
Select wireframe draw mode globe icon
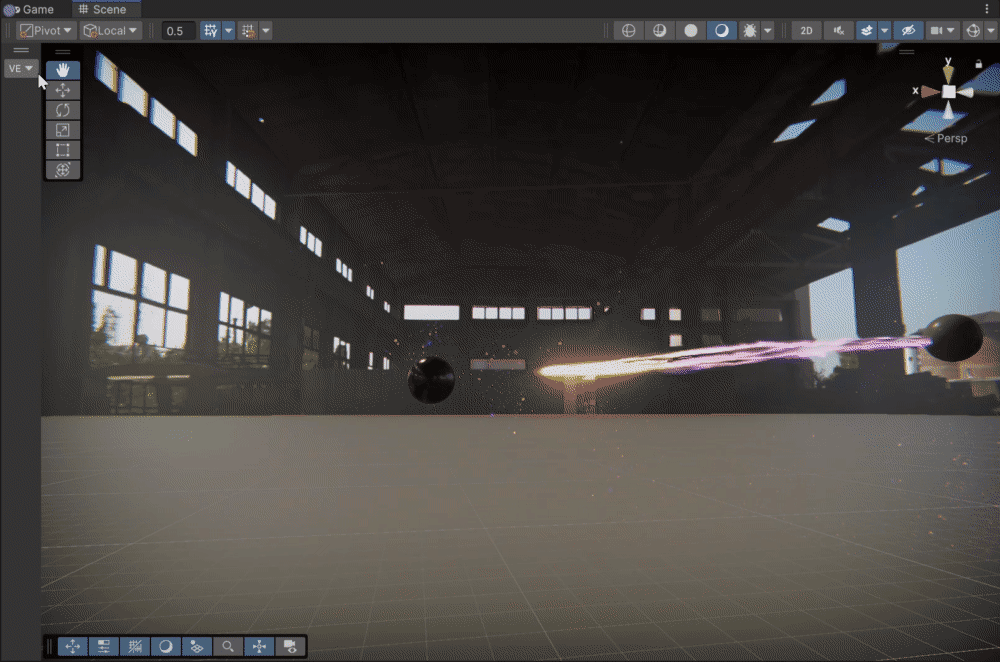point(628,31)
